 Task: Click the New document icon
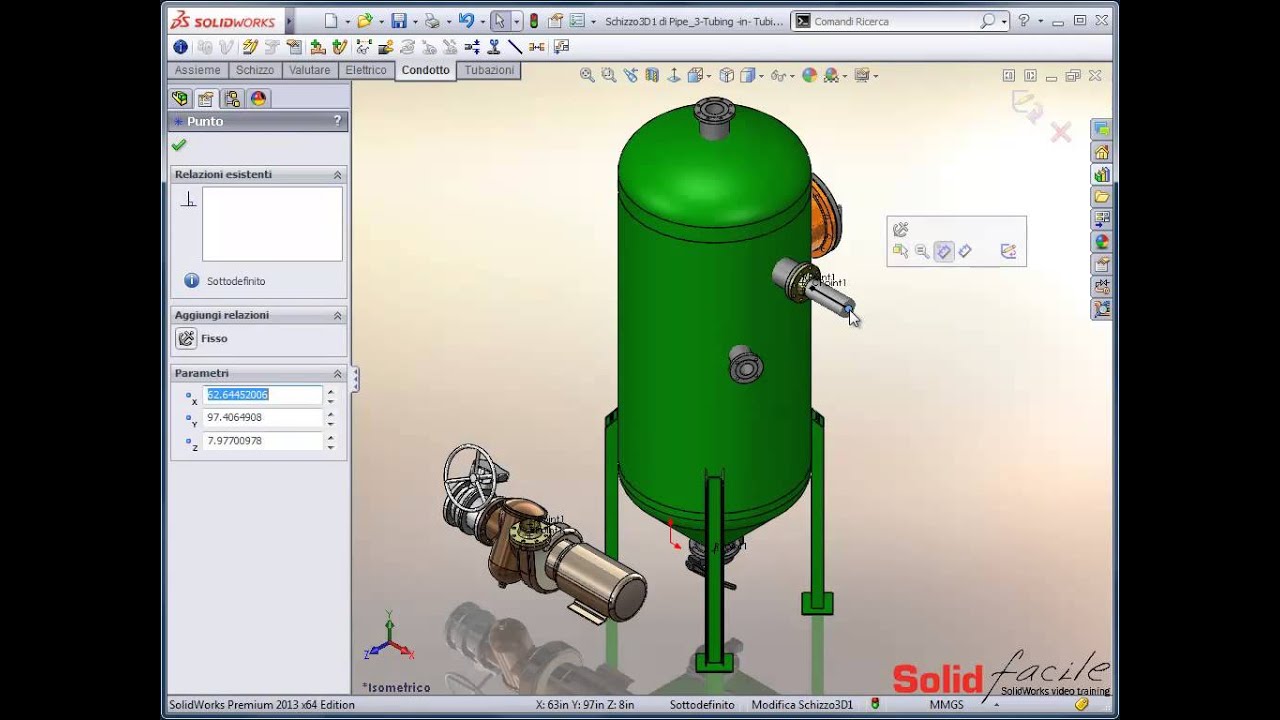(x=332, y=21)
